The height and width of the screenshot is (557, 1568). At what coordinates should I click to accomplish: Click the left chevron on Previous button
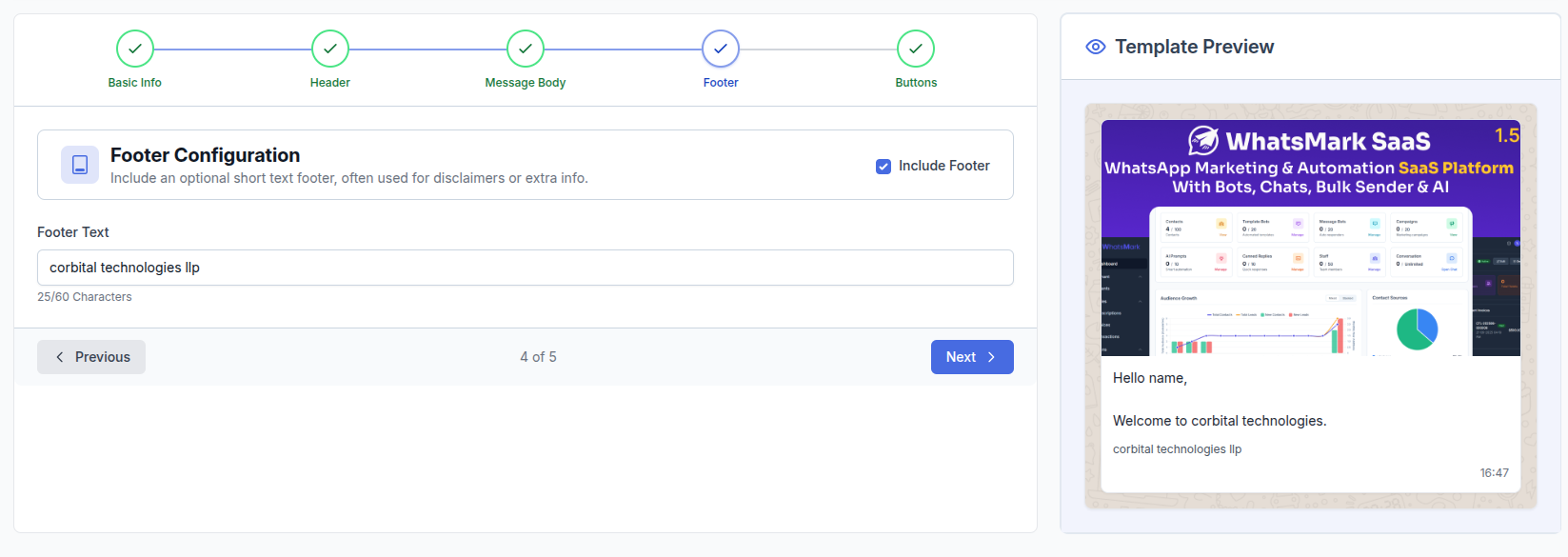(x=60, y=357)
